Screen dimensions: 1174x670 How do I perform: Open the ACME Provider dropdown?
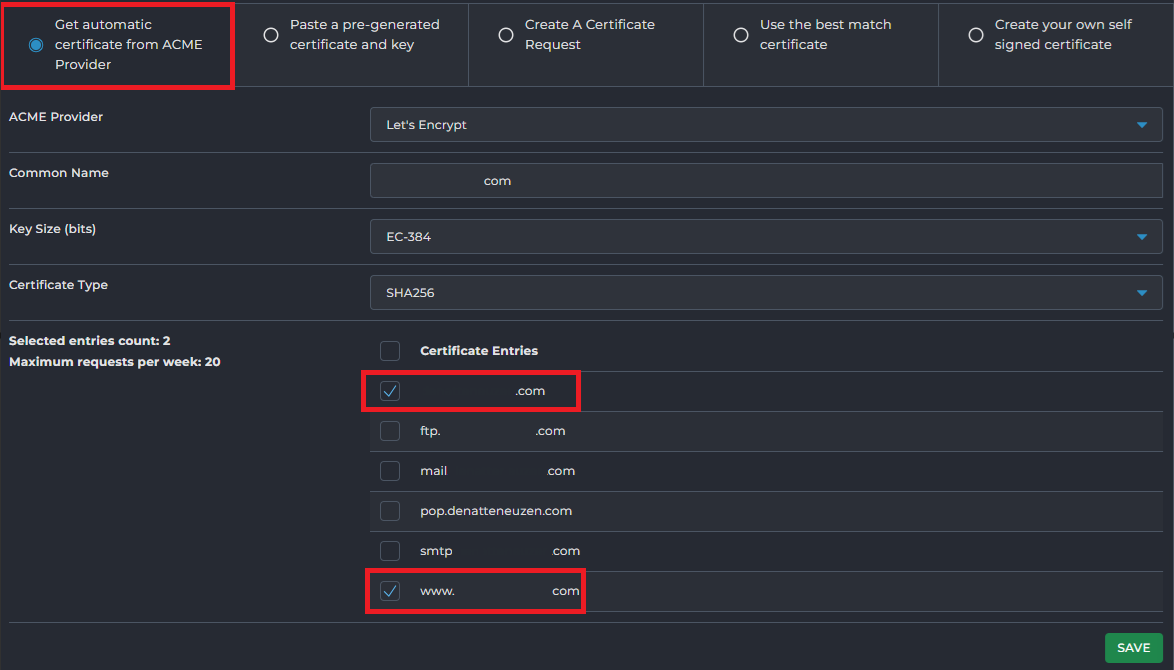[x=765, y=125]
